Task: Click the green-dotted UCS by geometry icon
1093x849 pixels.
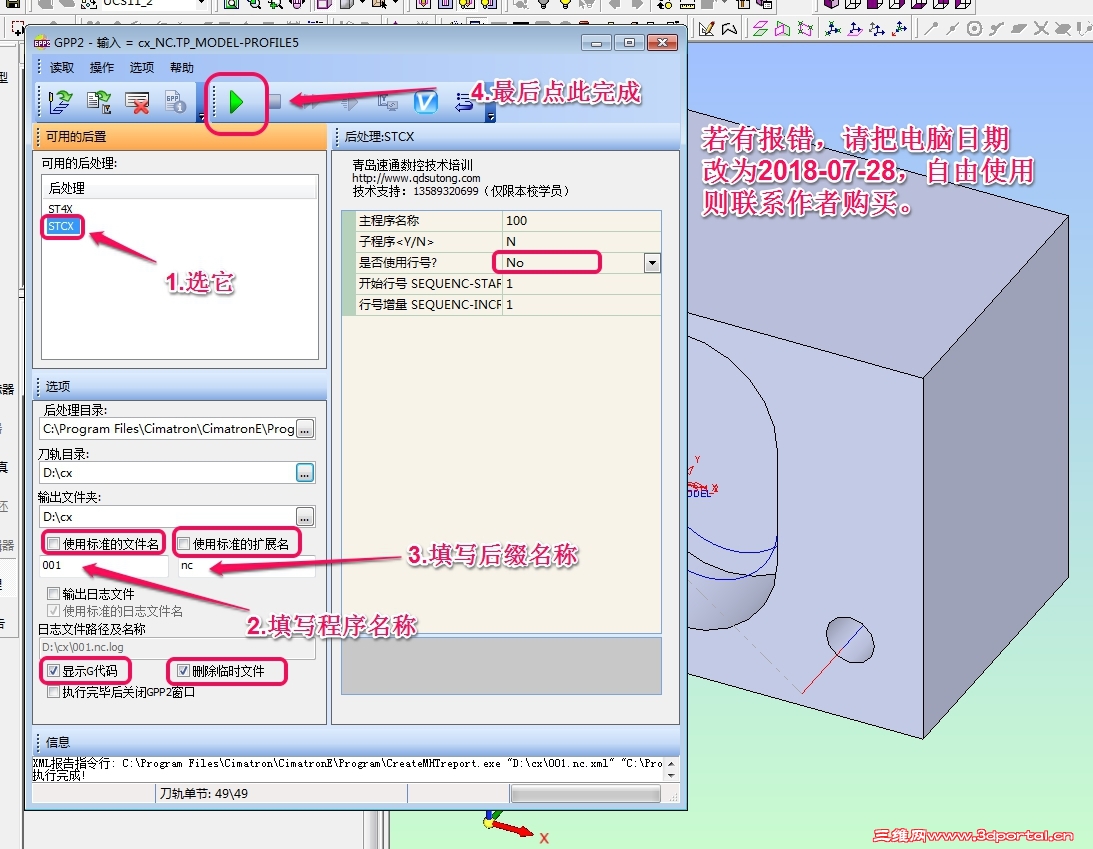Action: pos(832,29)
